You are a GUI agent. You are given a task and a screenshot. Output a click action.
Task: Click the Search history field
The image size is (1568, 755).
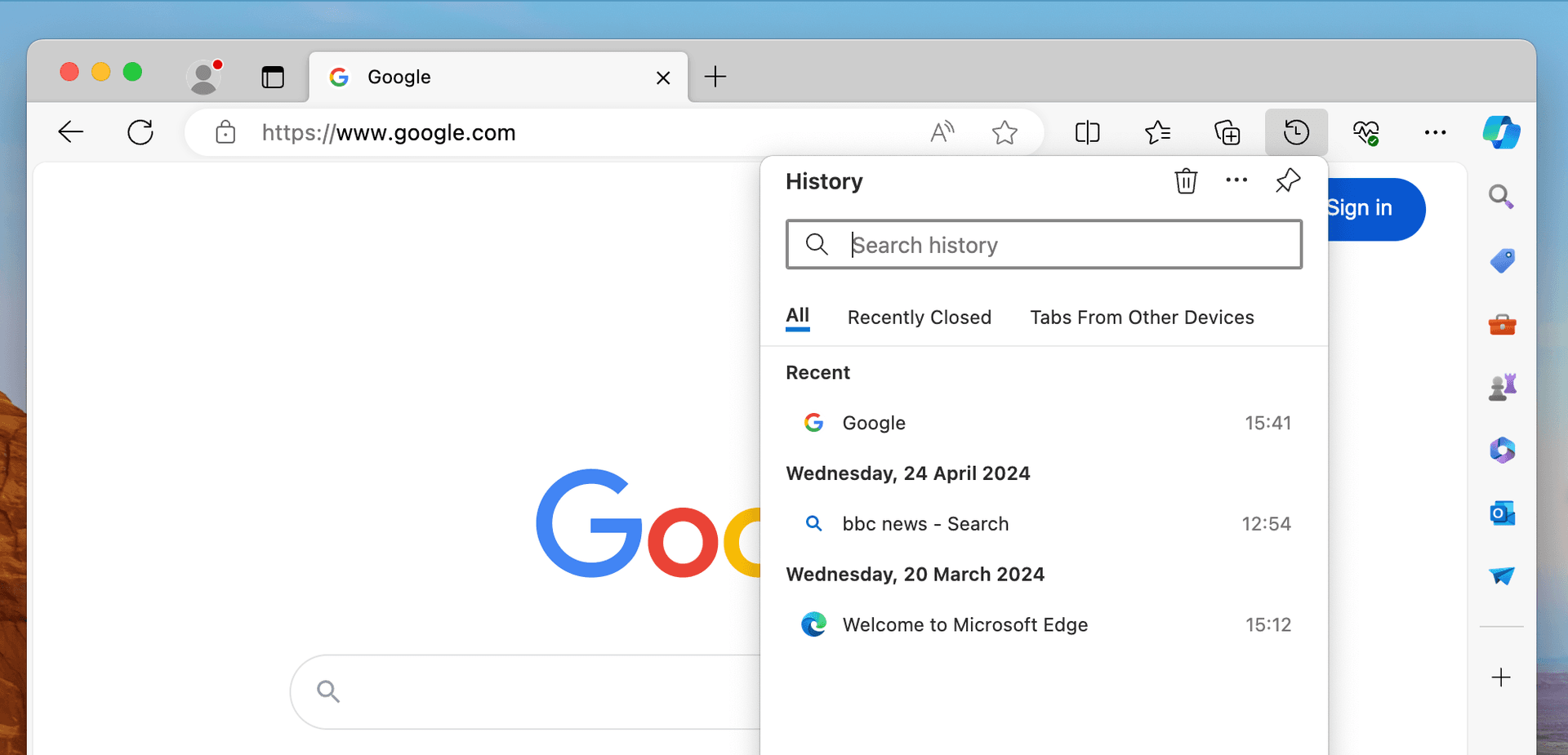pyautogui.click(x=1044, y=244)
